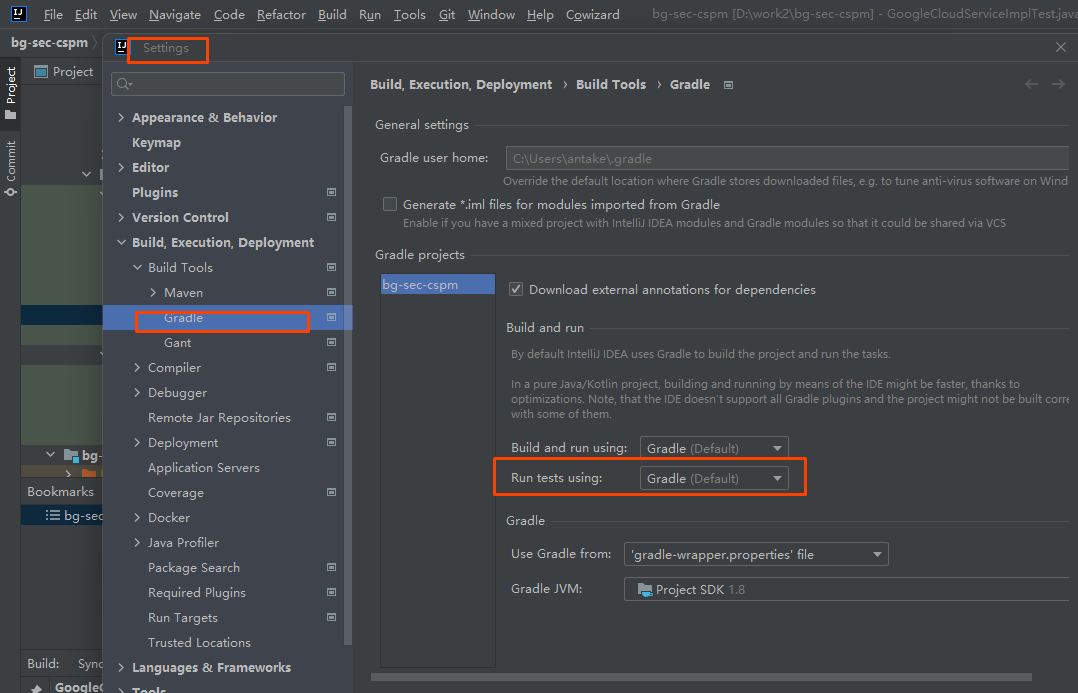1078x693 pixels.
Task: Click bg-sec-cspm project breadcrumb in nav bar
Action: click(x=50, y=43)
